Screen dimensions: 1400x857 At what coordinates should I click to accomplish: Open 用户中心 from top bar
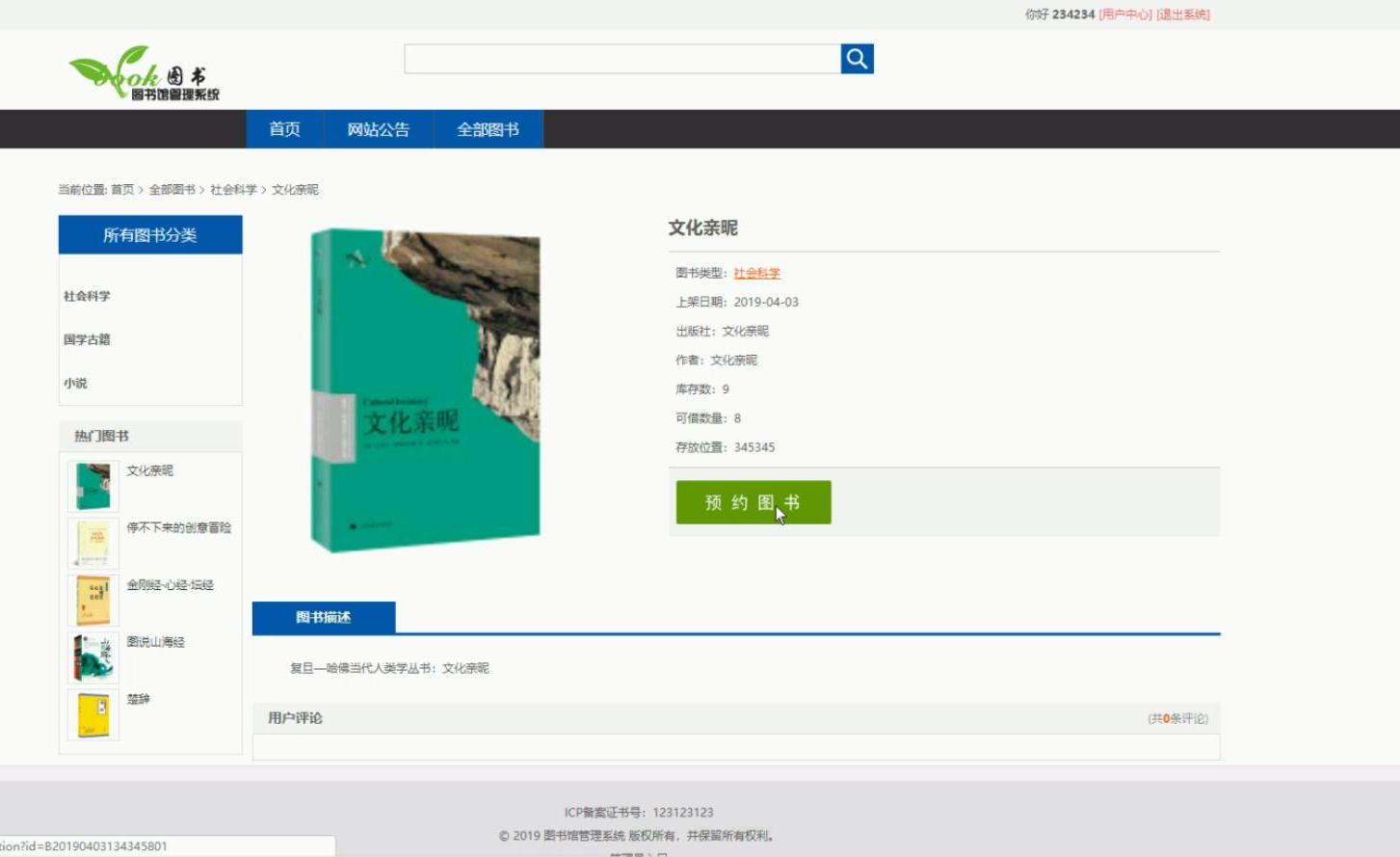(1125, 15)
